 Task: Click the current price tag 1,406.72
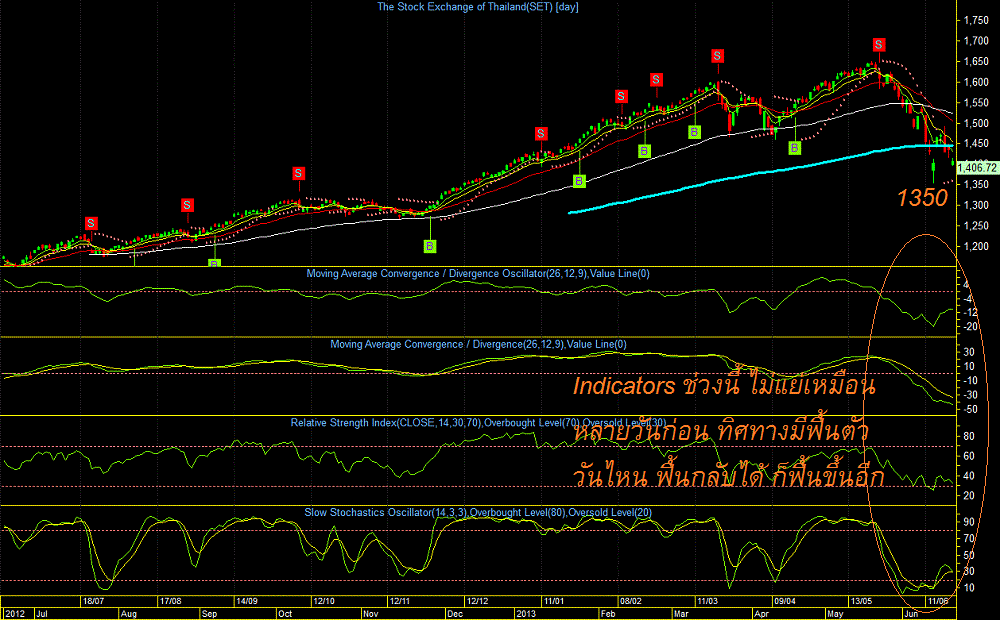coord(978,168)
